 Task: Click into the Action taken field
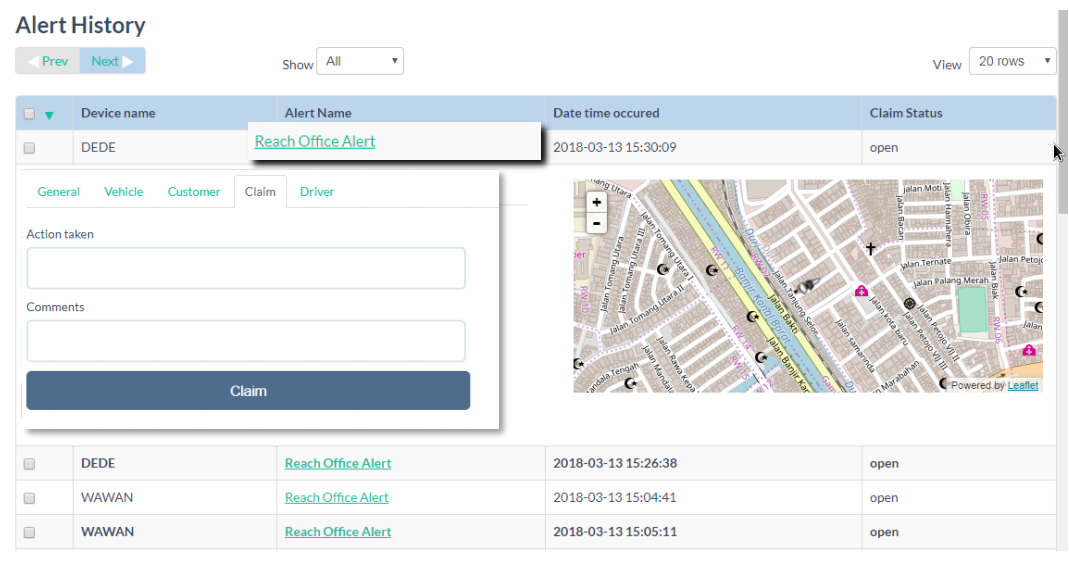246,268
